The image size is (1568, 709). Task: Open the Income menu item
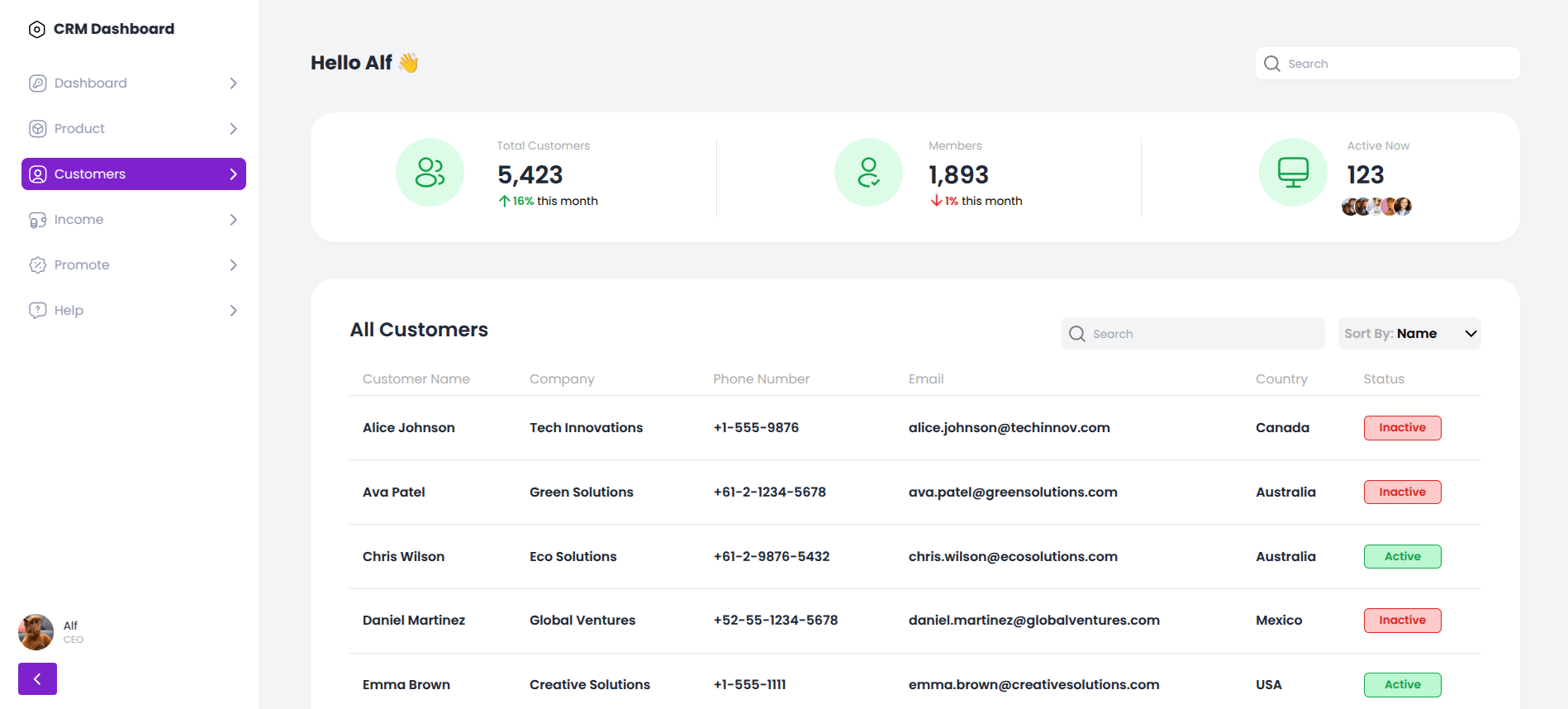point(134,220)
